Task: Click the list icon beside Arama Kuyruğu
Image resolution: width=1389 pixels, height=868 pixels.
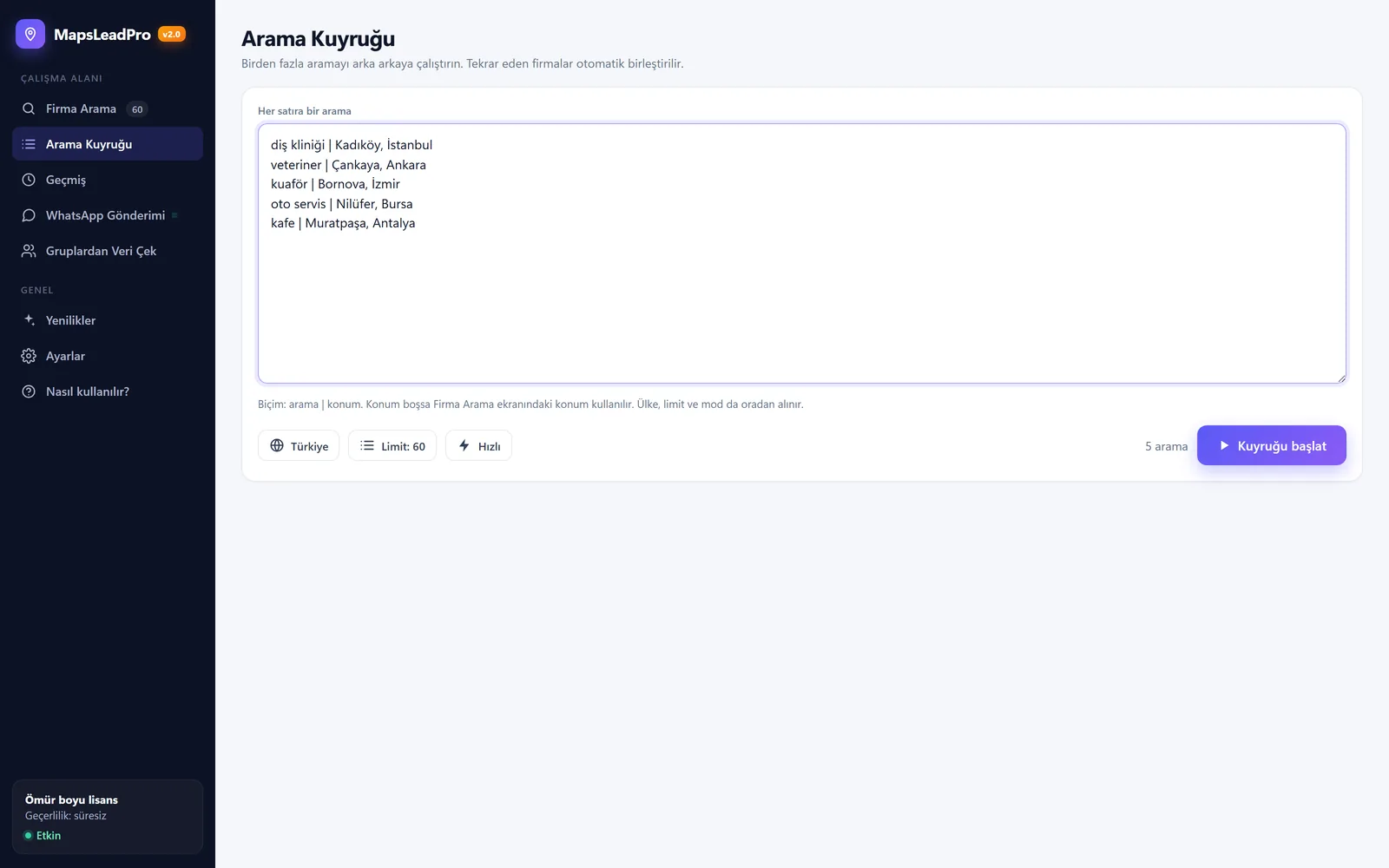Action: pos(29,144)
